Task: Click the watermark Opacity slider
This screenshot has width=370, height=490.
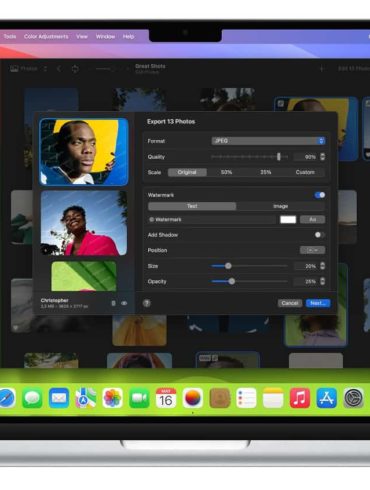Action: [249, 281]
